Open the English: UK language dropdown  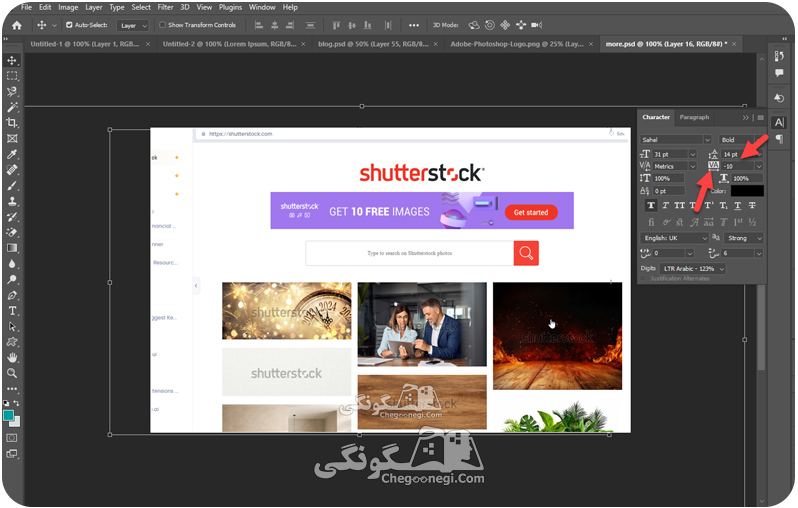click(674, 238)
